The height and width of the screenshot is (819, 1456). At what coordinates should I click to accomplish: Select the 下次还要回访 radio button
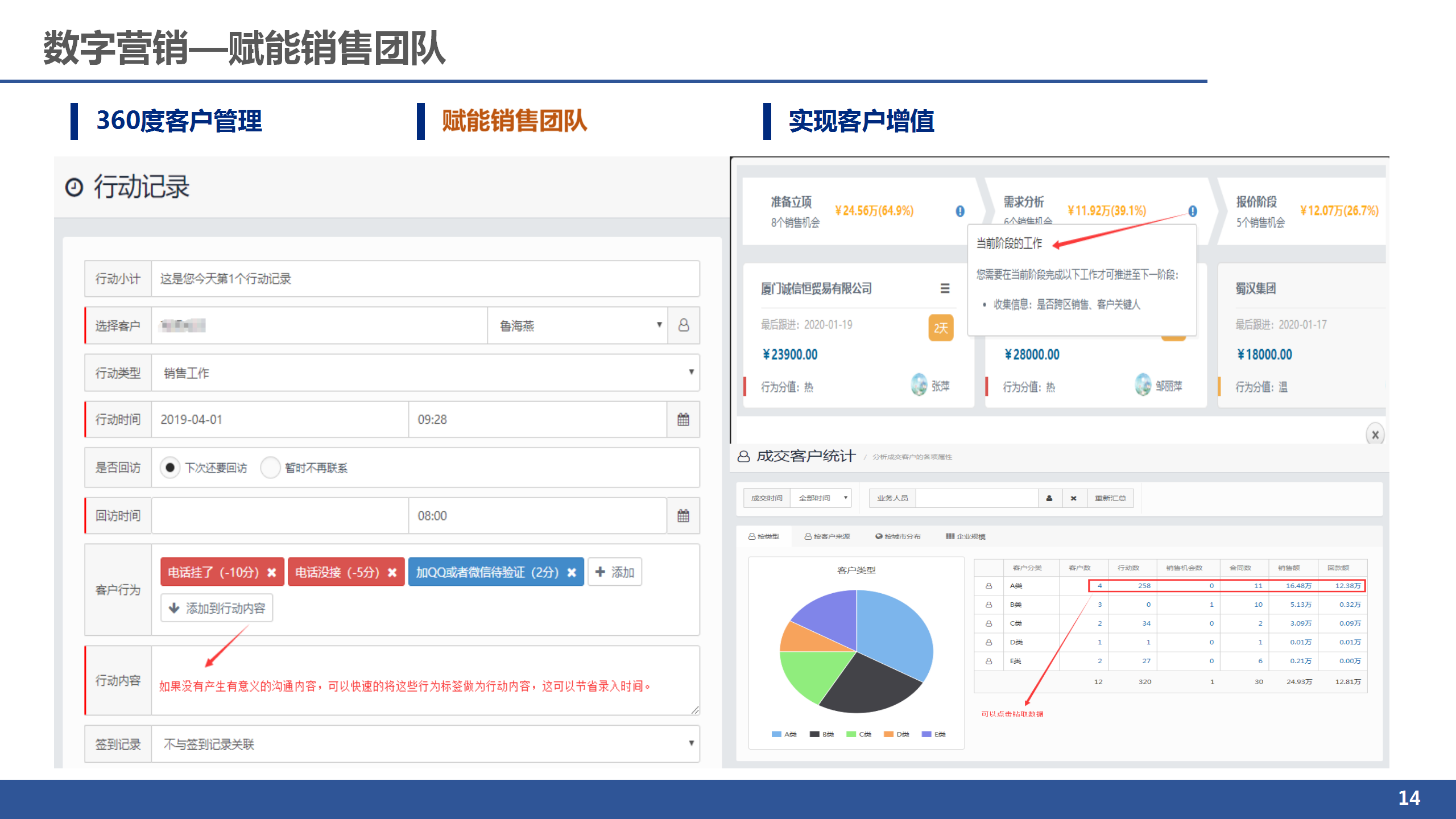click(169, 468)
